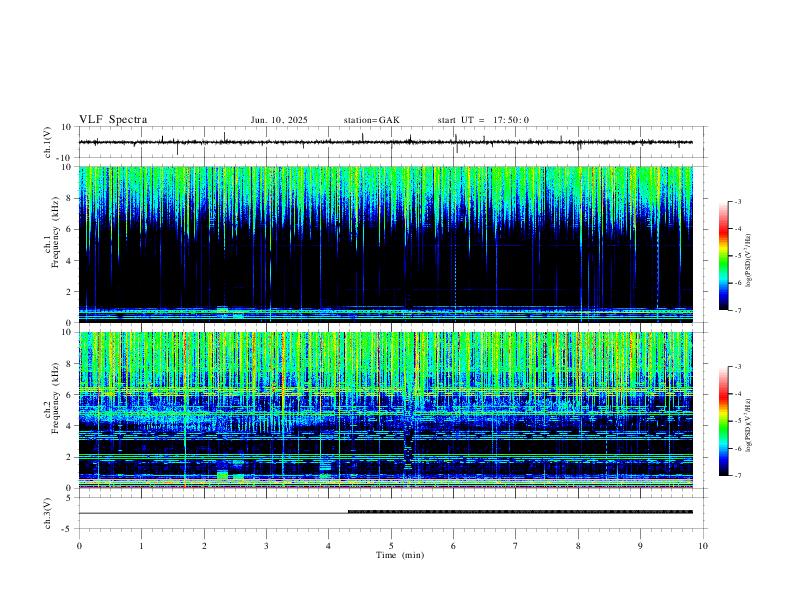792x612 pixels.
Task: Click the date "Jun. 10, 2025"
Action: pyautogui.click(x=279, y=120)
